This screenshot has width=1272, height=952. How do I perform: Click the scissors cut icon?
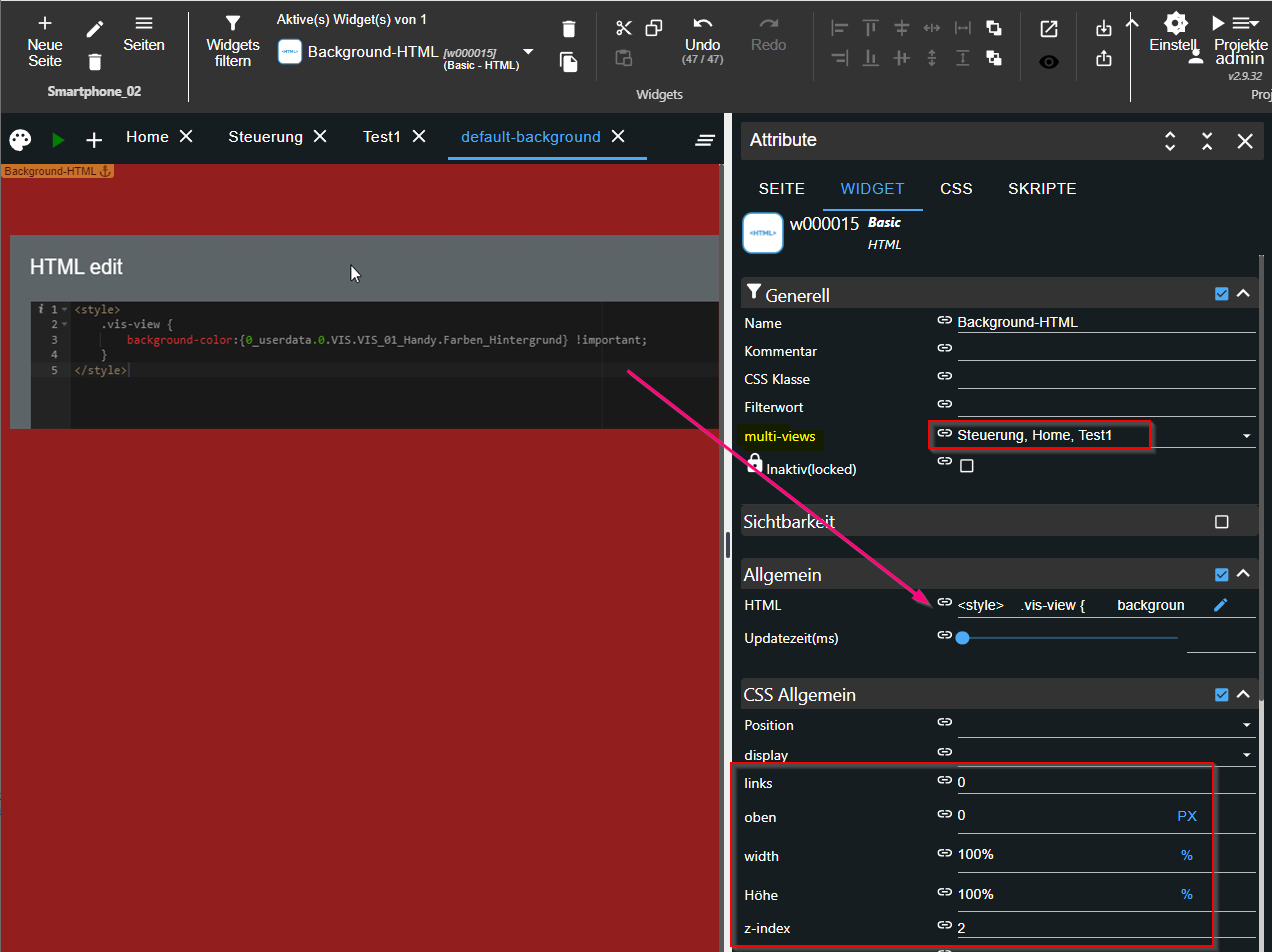(x=624, y=28)
